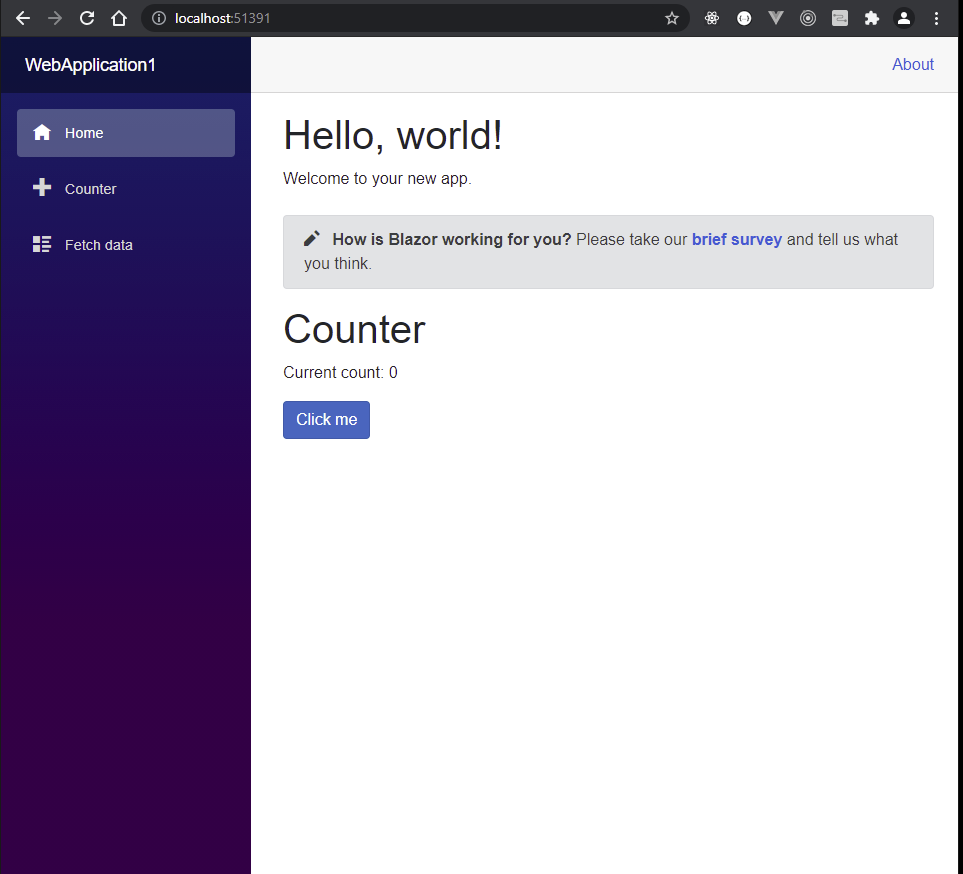Open the React Developer Tools extension icon
This screenshot has height=874, width=963.
712,18
